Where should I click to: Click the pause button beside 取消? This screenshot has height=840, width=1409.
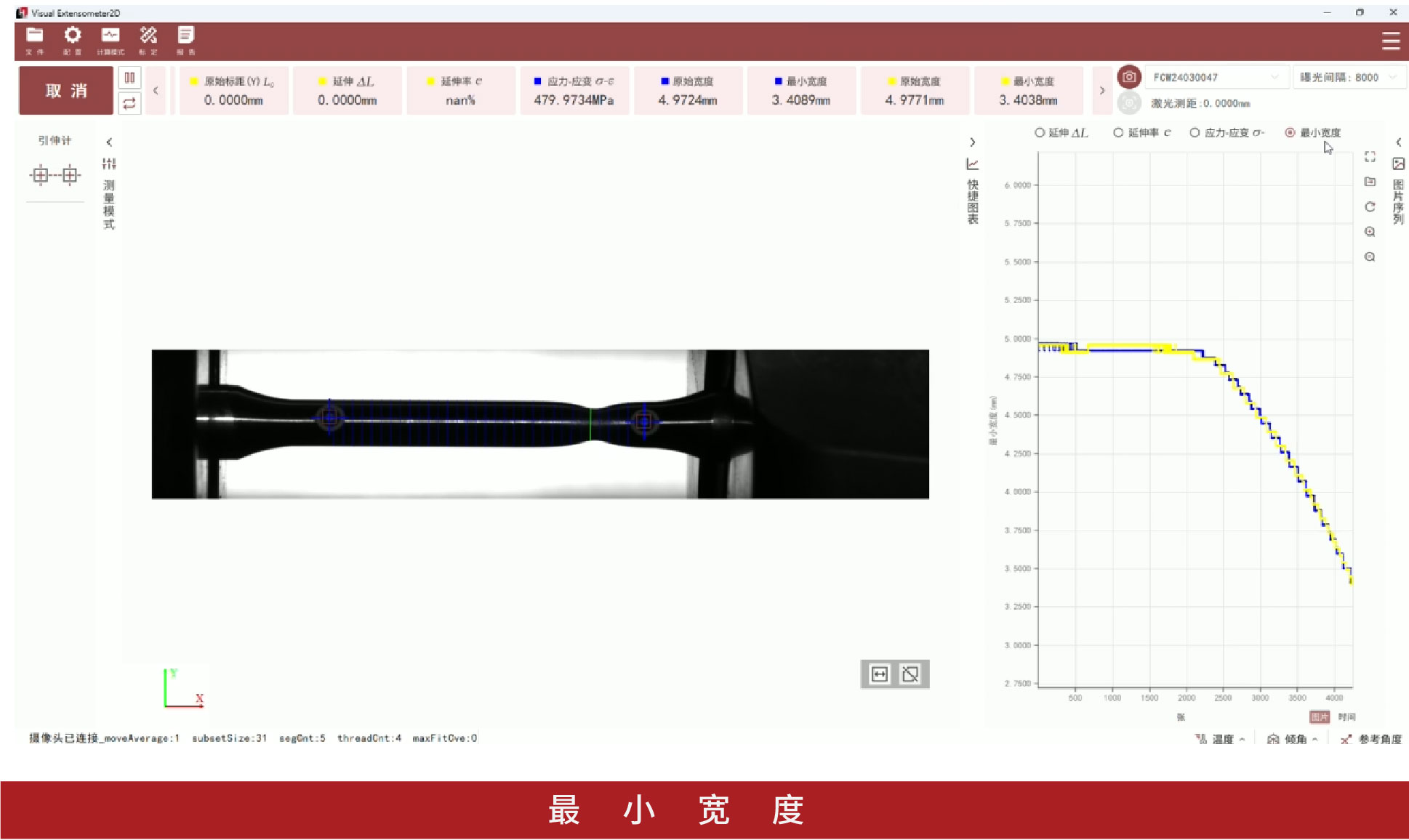pyautogui.click(x=129, y=78)
